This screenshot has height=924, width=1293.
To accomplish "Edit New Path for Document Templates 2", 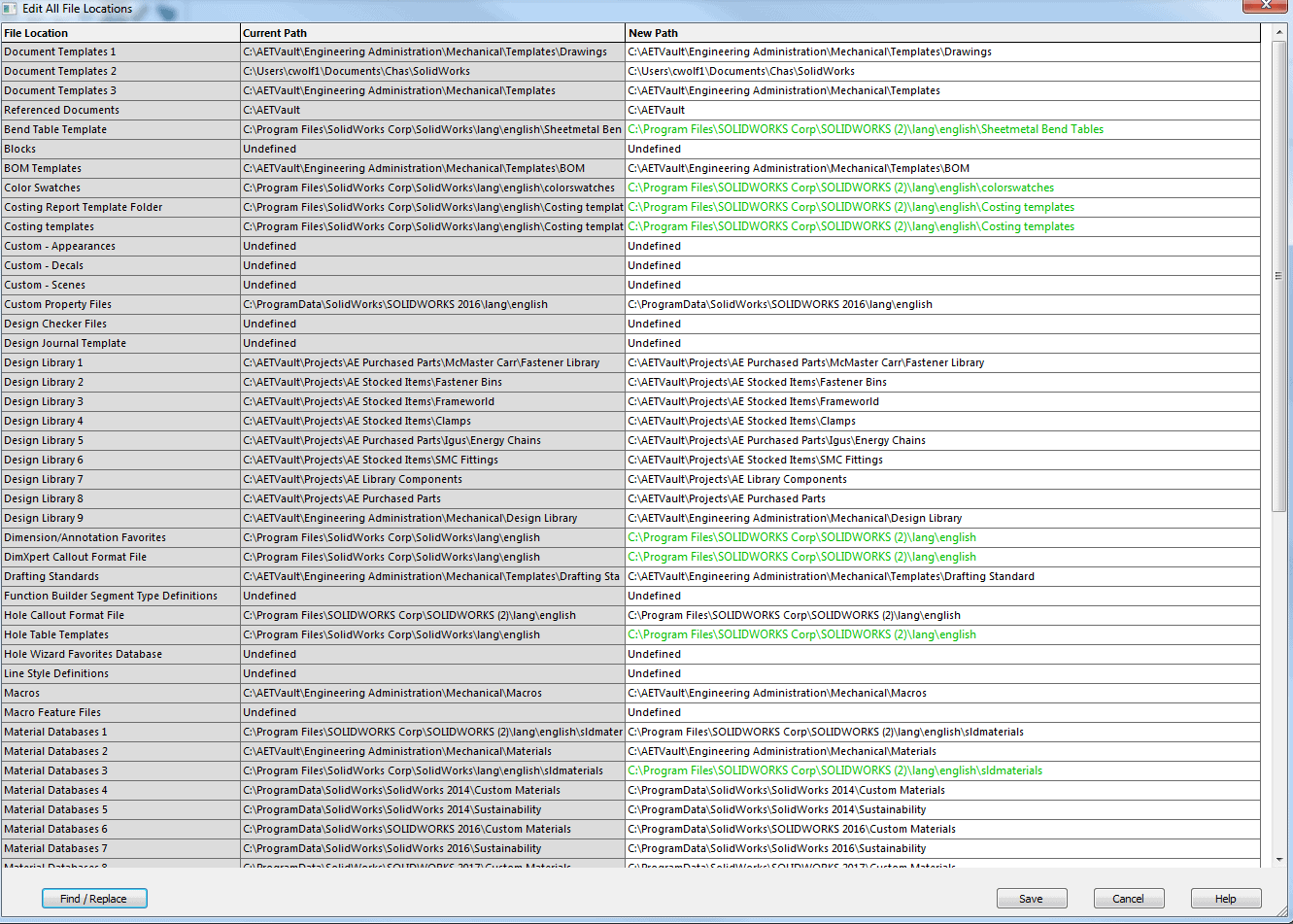I will coord(942,71).
